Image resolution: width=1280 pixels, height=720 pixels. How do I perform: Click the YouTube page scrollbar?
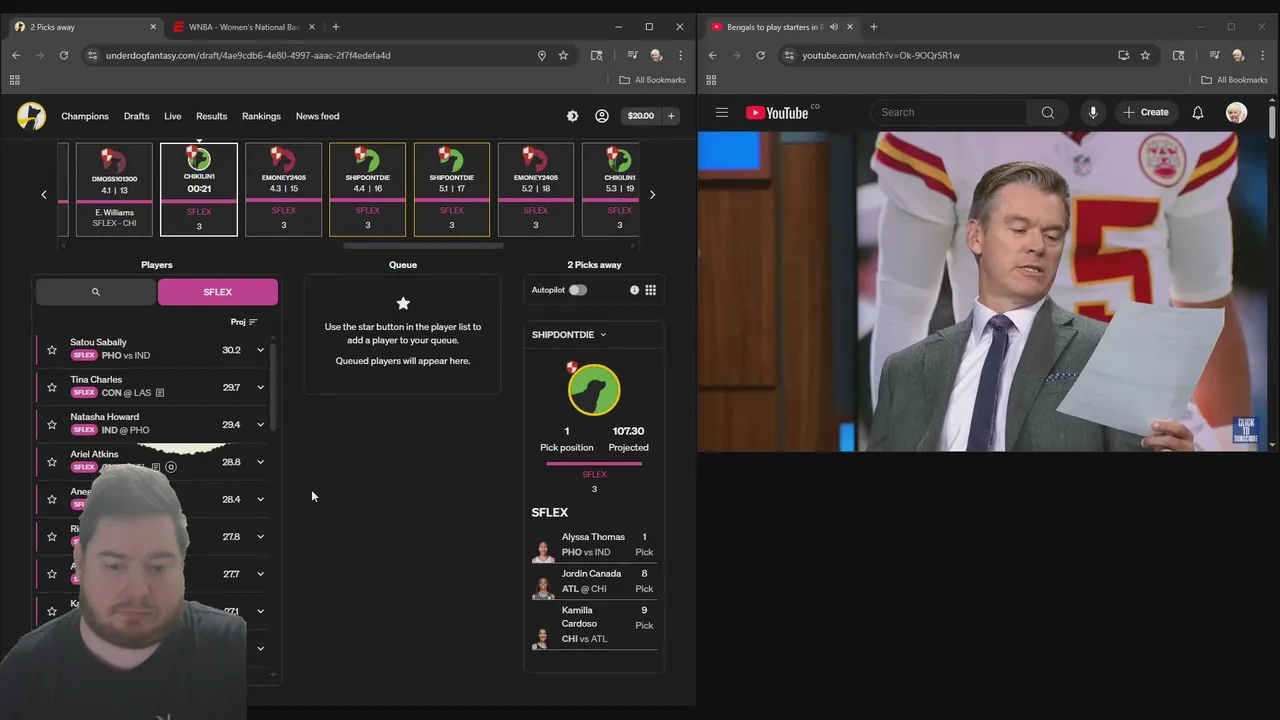point(1273,120)
